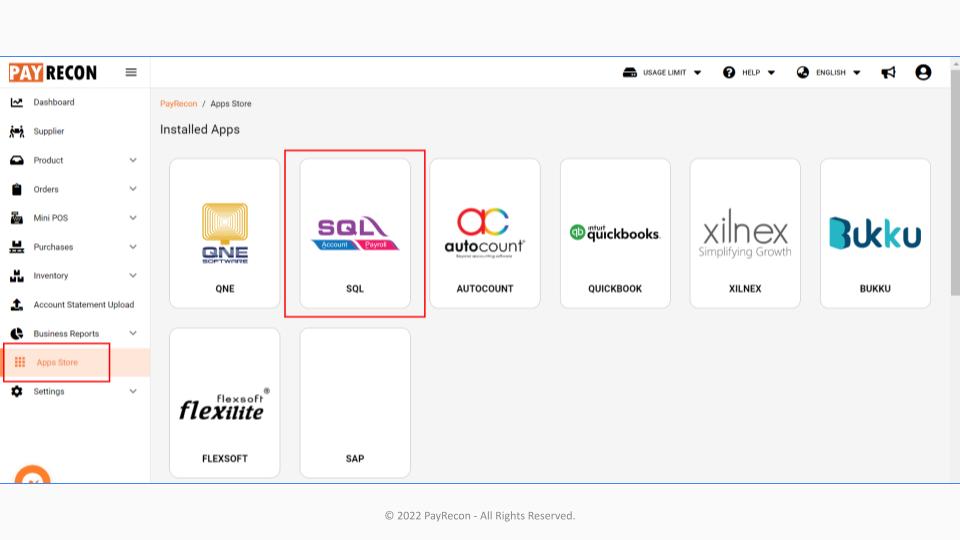Expand the Mini POS chevron
Viewport: 960px width, 540px height.
click(133, 218)
